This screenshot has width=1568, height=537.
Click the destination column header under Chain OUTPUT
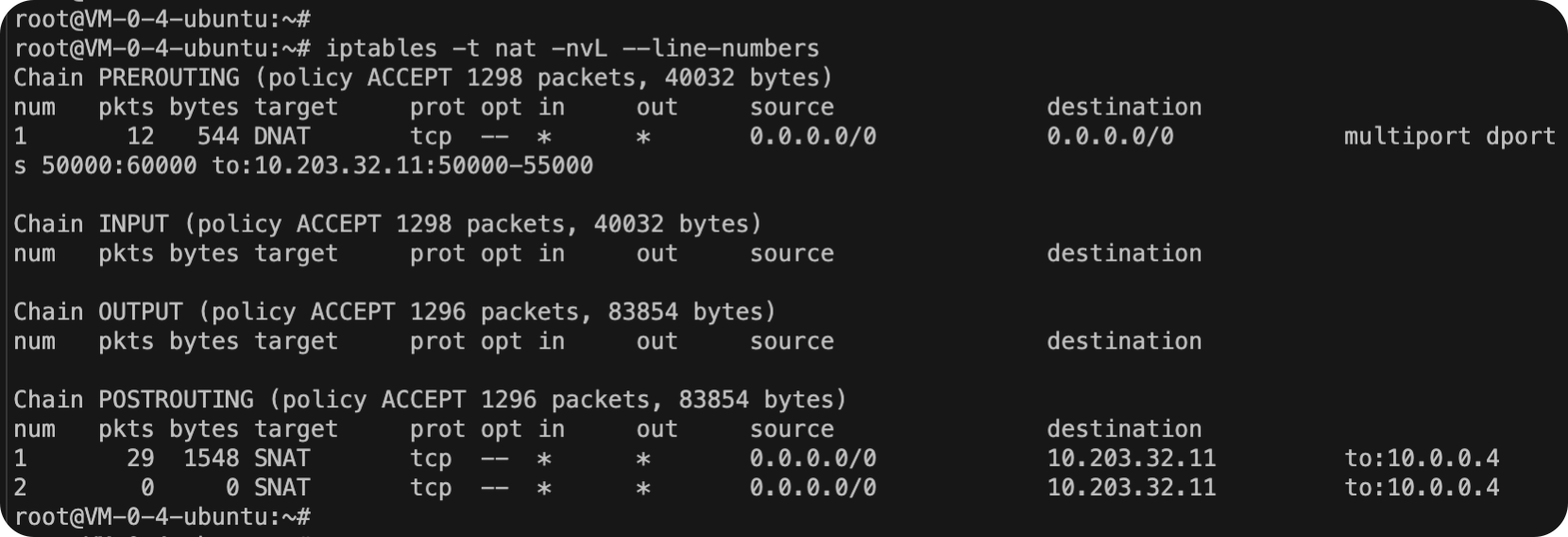click(1124, 341)
